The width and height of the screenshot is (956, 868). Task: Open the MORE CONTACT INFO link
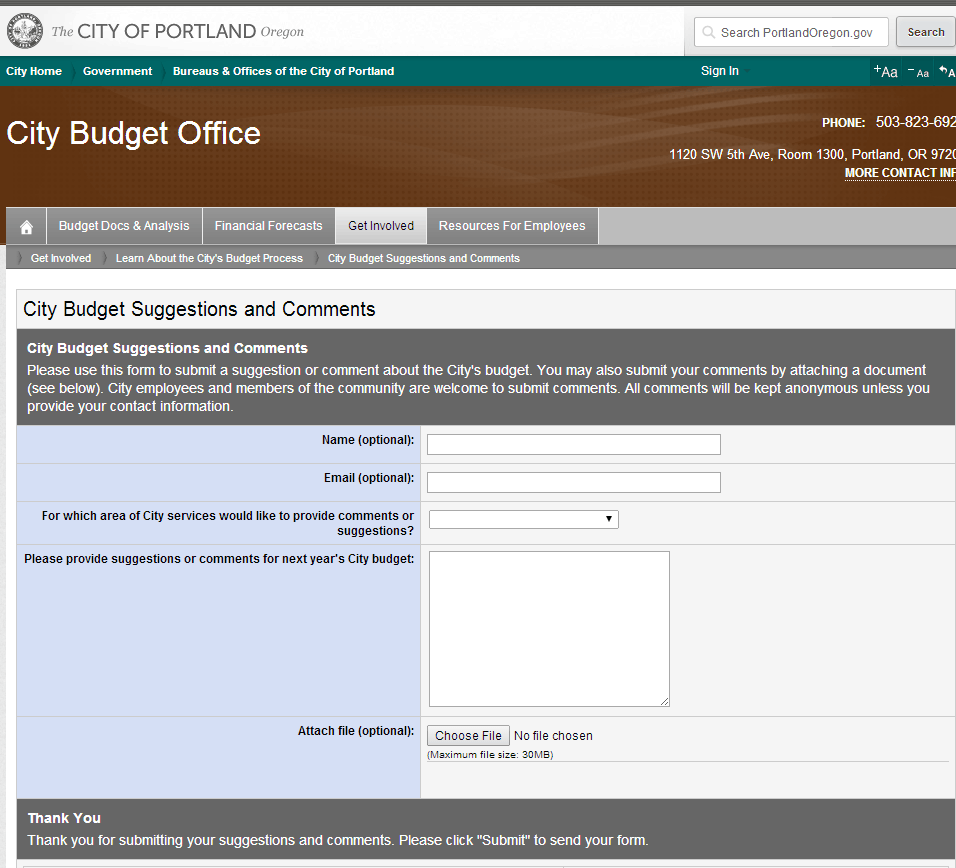[x=900, y=173]
